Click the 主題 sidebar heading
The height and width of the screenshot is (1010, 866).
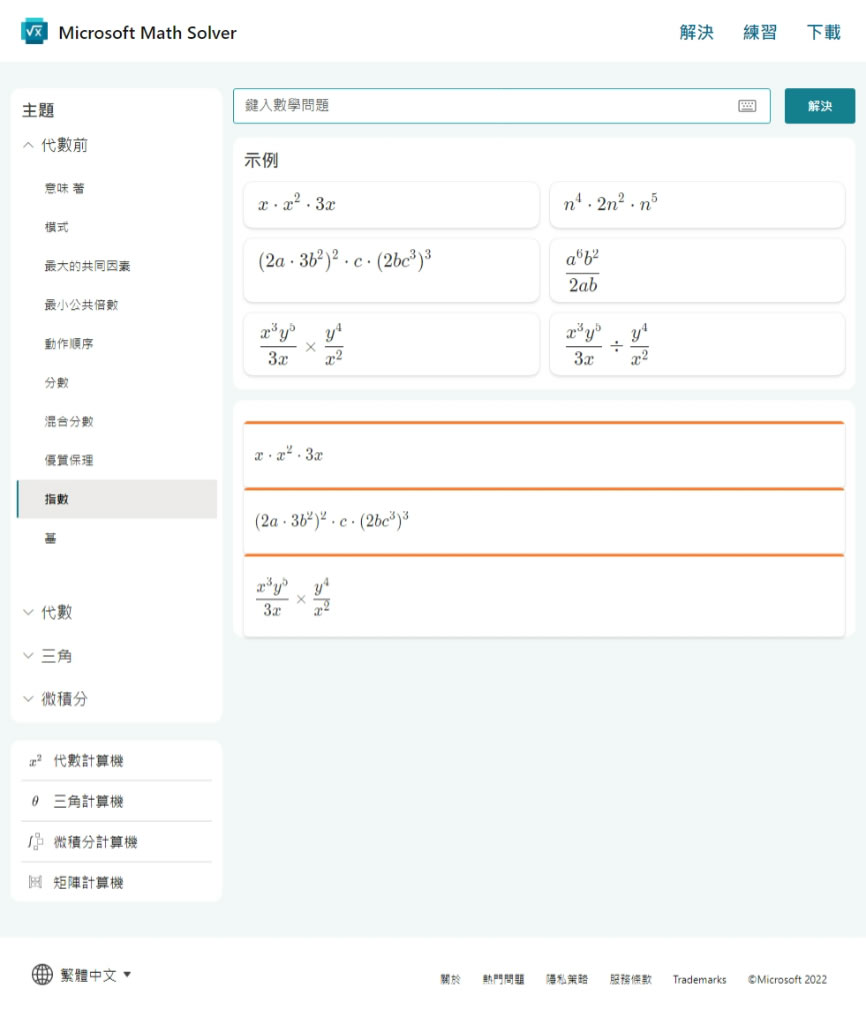click(38, 110)
